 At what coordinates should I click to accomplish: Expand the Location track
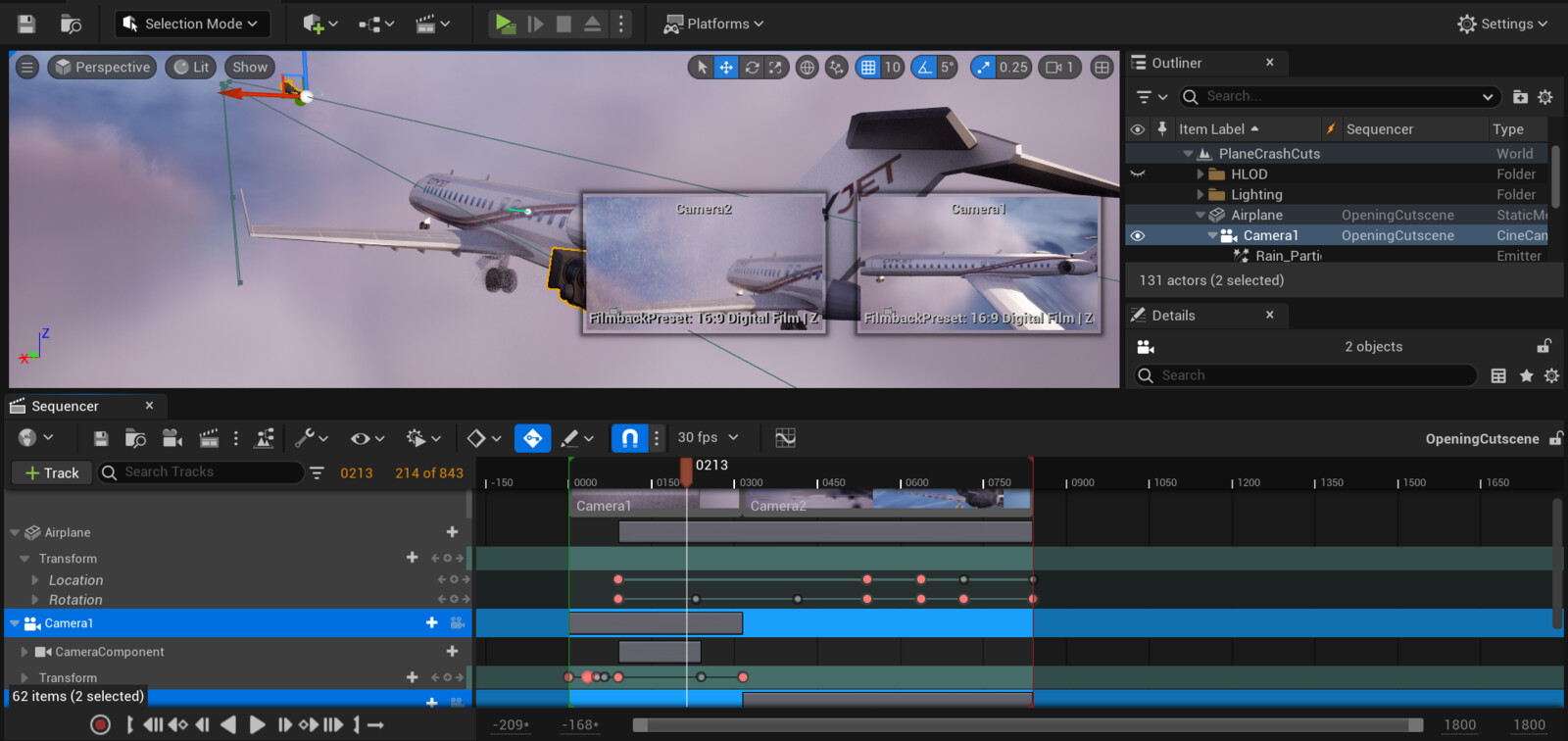(x=35, y=580)
